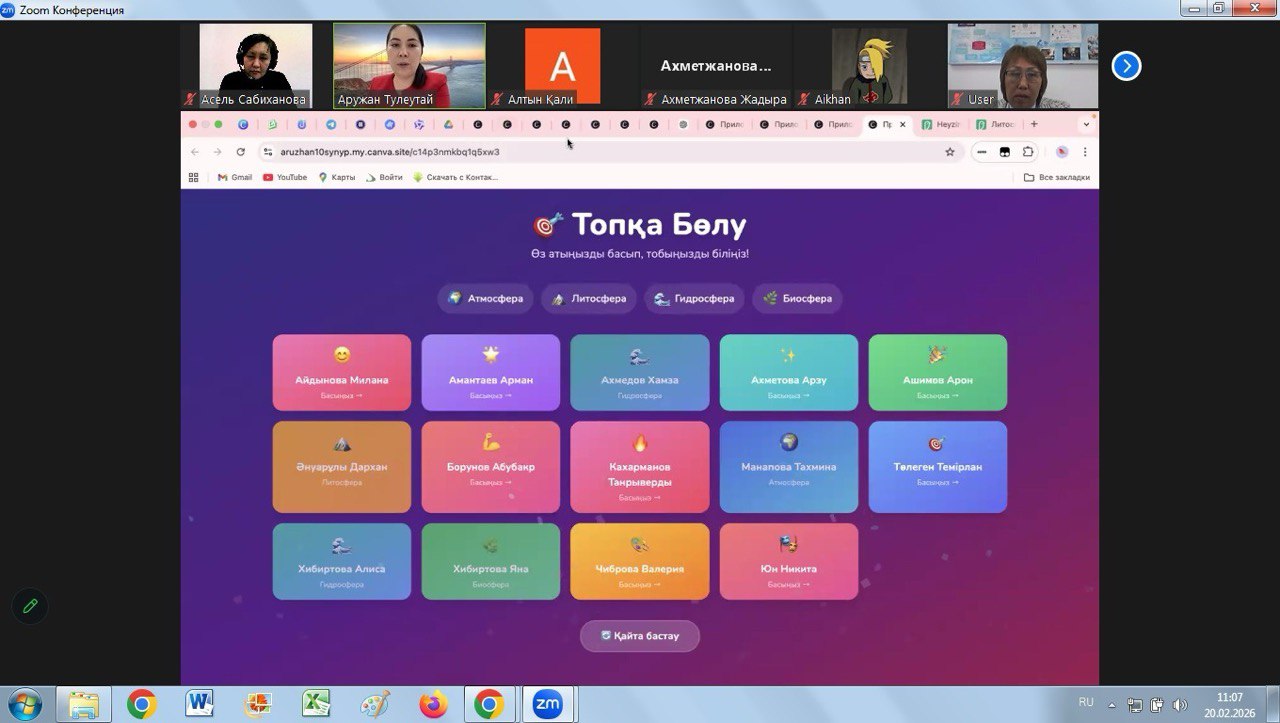Open the Все закладки bookmarks folder
The width and height of the screenshot is (1280, 723).
(1056, 177)
